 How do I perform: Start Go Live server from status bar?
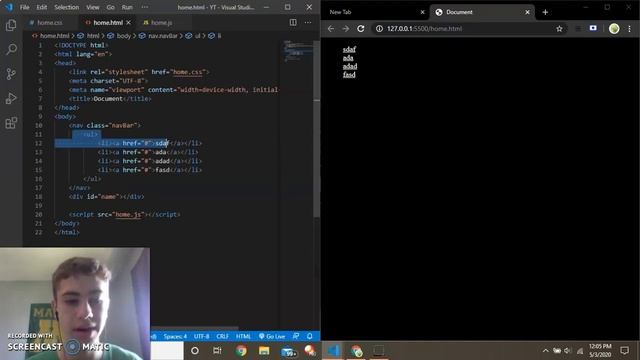[x=272, y=336]
